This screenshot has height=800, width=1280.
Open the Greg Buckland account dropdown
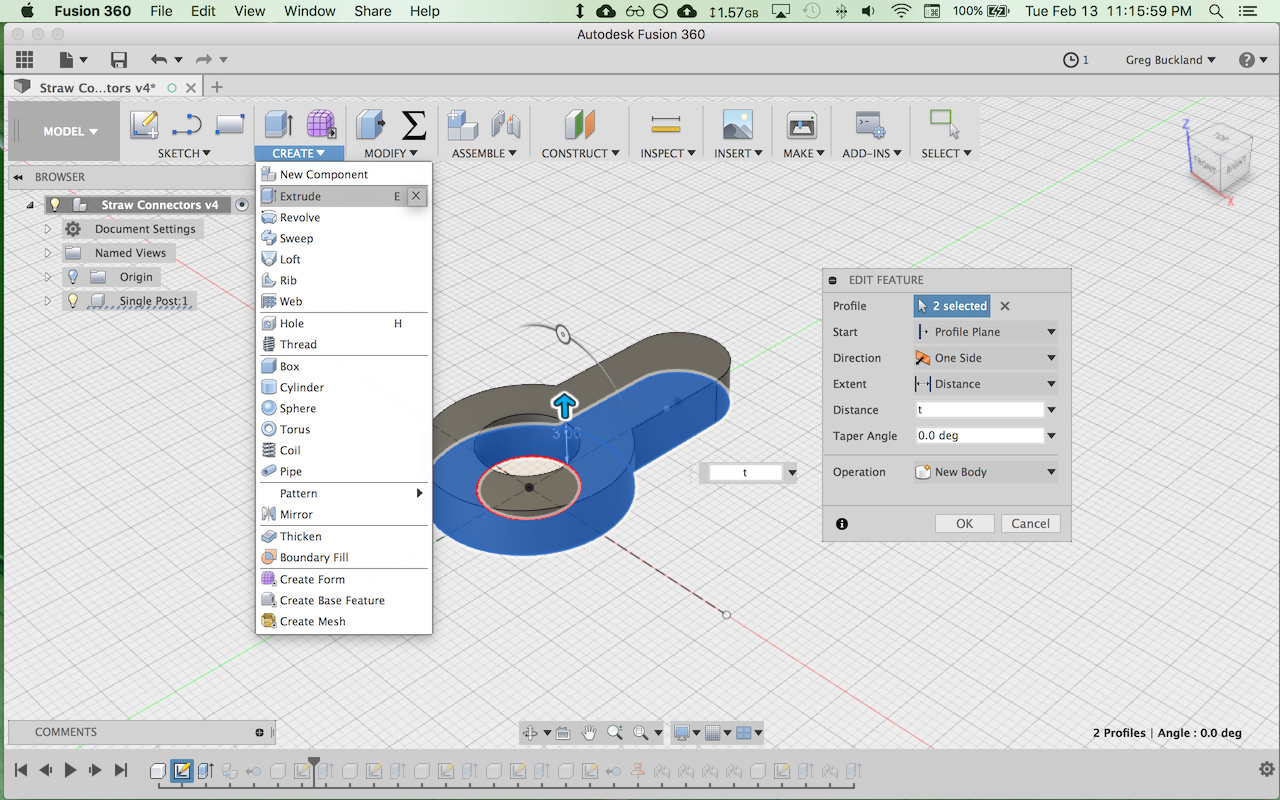tap(1170, 60)
